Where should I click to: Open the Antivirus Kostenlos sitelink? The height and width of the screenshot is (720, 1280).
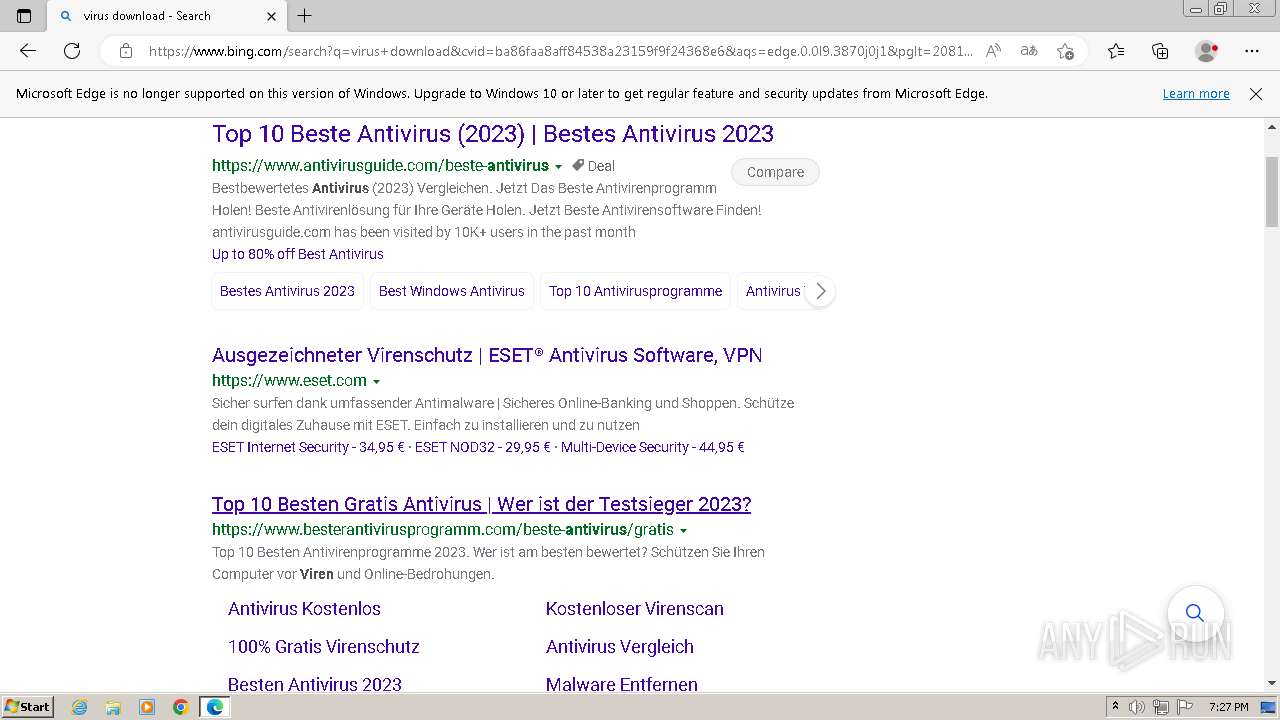[304, 609]
